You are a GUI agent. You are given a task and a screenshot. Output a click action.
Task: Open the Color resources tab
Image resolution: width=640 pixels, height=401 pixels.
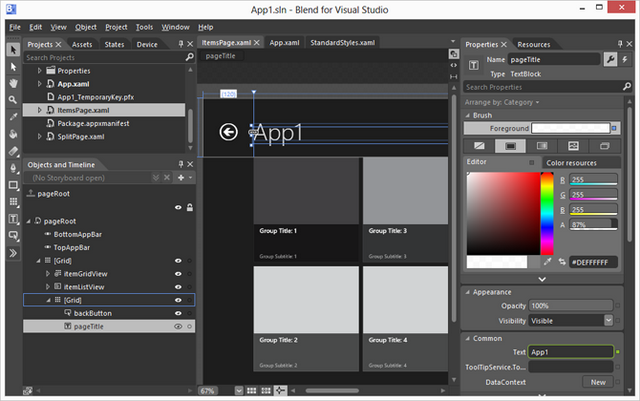coord(571,163)
